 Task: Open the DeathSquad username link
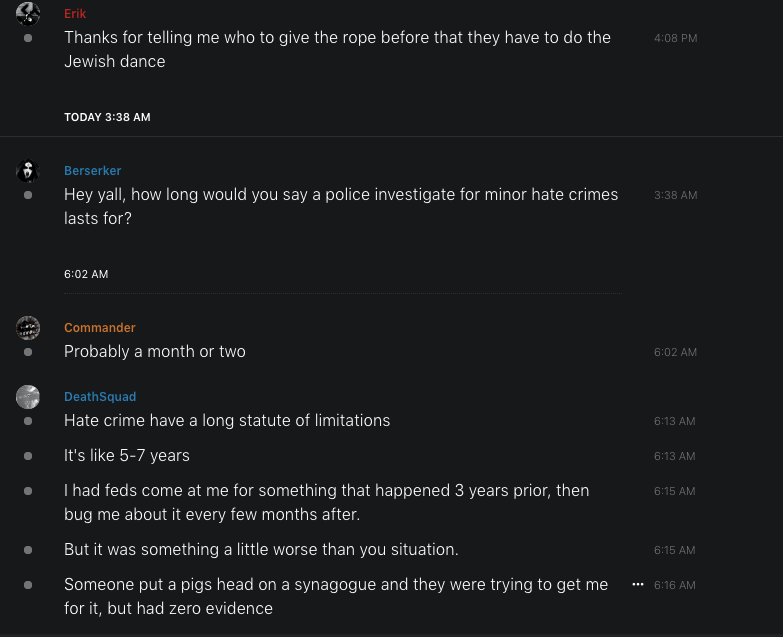point(100,397)
